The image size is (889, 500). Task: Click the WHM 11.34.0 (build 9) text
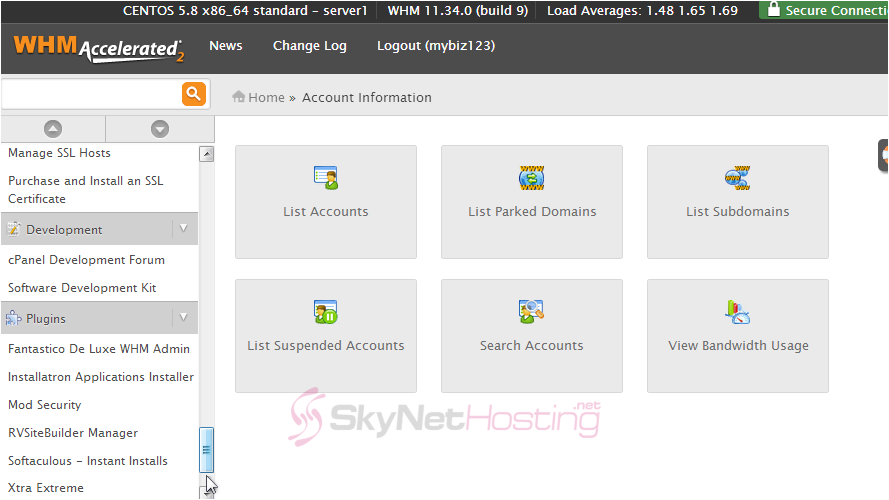tap(458, 11)
